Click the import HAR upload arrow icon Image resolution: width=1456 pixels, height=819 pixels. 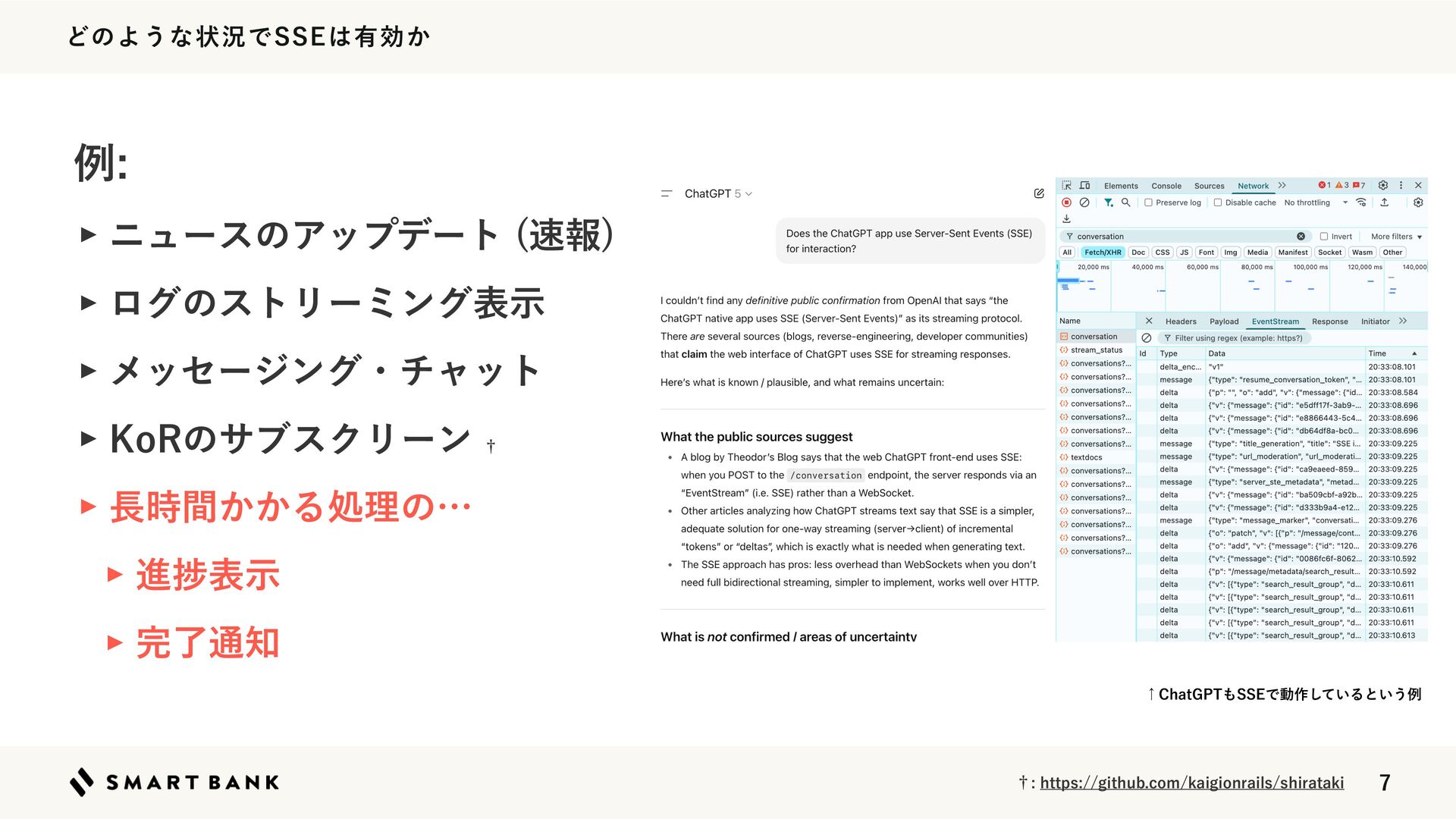coord(1384,202)
